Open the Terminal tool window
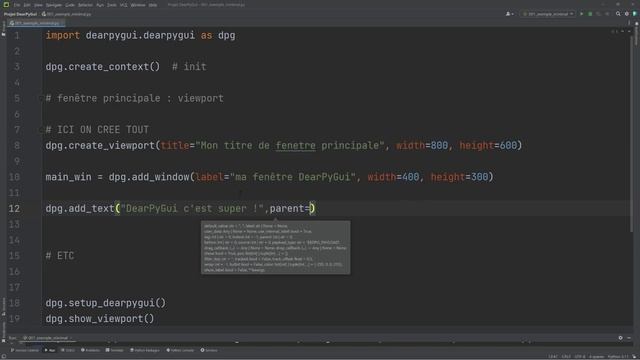 click(115, 350)
